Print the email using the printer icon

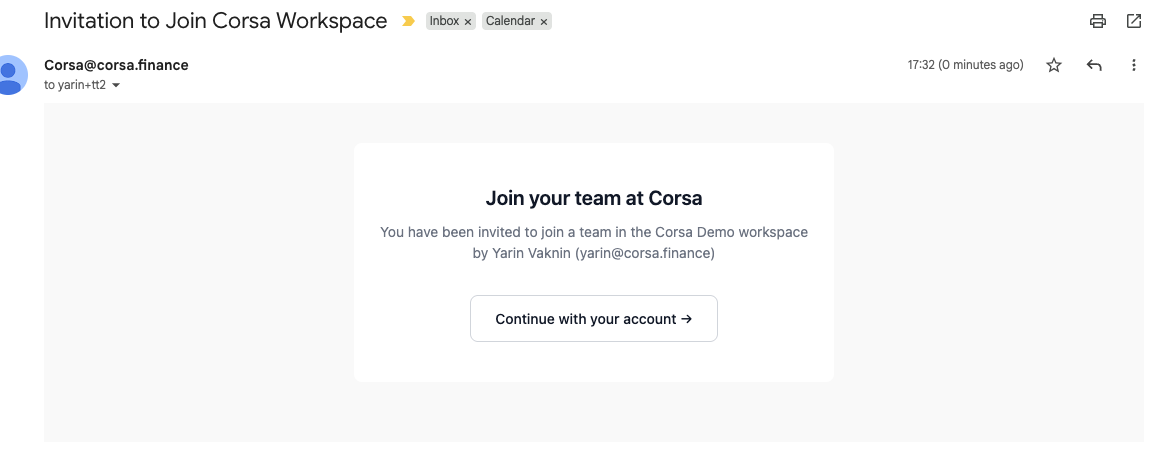(x=1098, y=21)
